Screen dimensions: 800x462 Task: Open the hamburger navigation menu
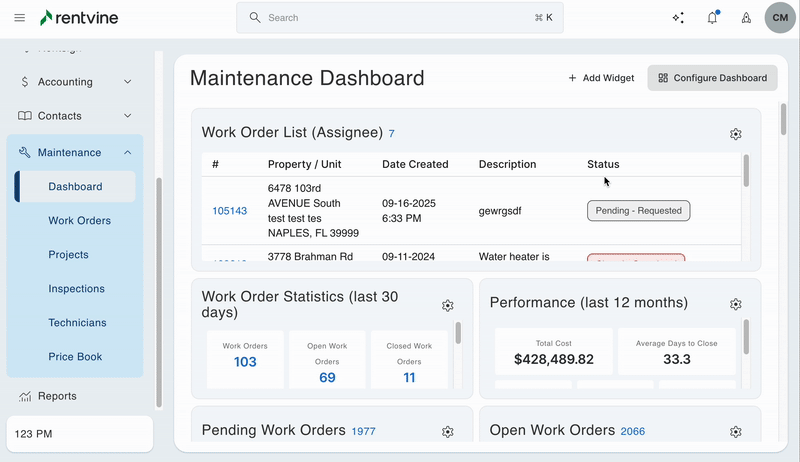(x=20, y=18)
